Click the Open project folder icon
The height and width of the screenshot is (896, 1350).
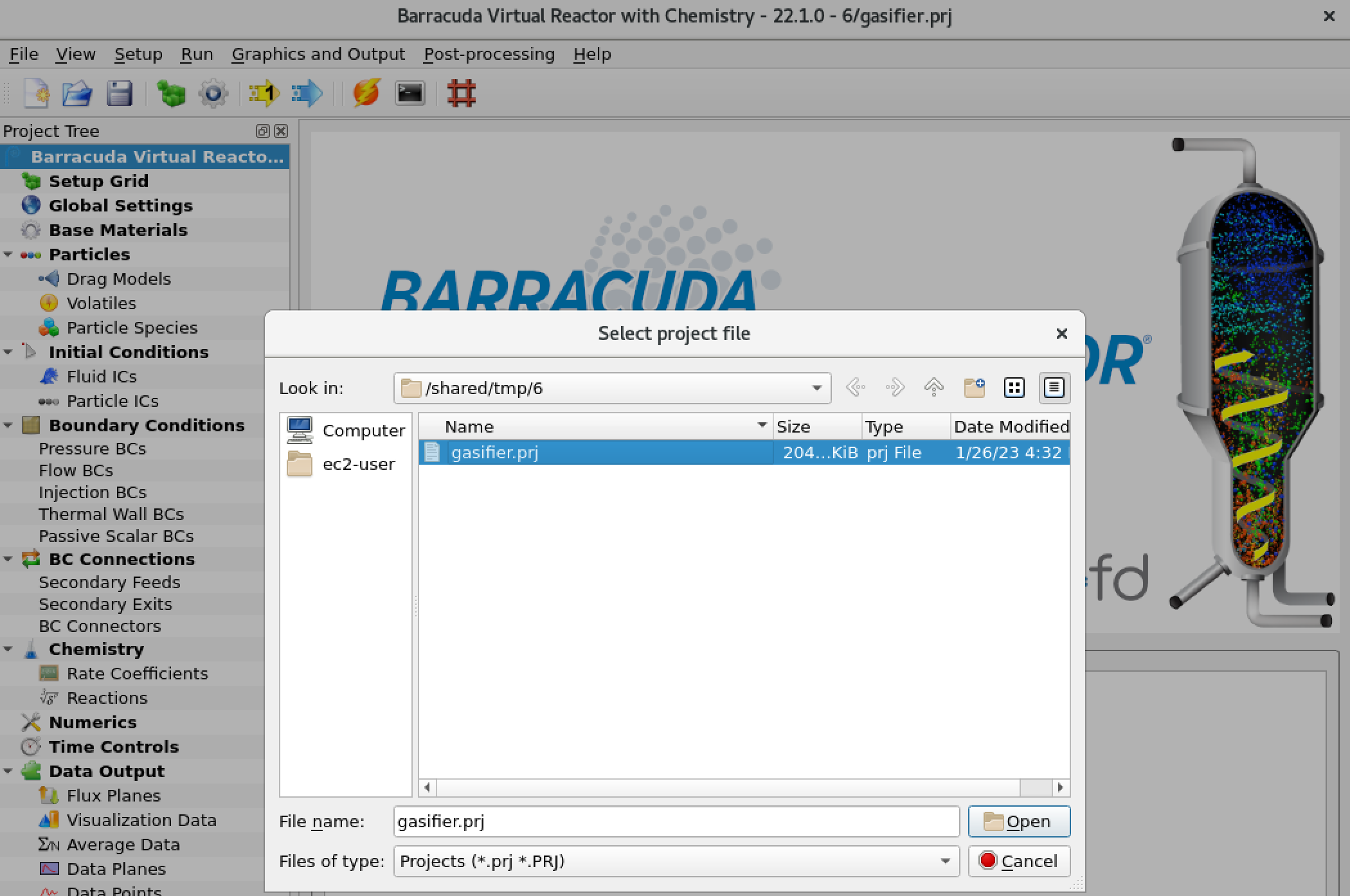pyautogui.click(x=77, y=94)
